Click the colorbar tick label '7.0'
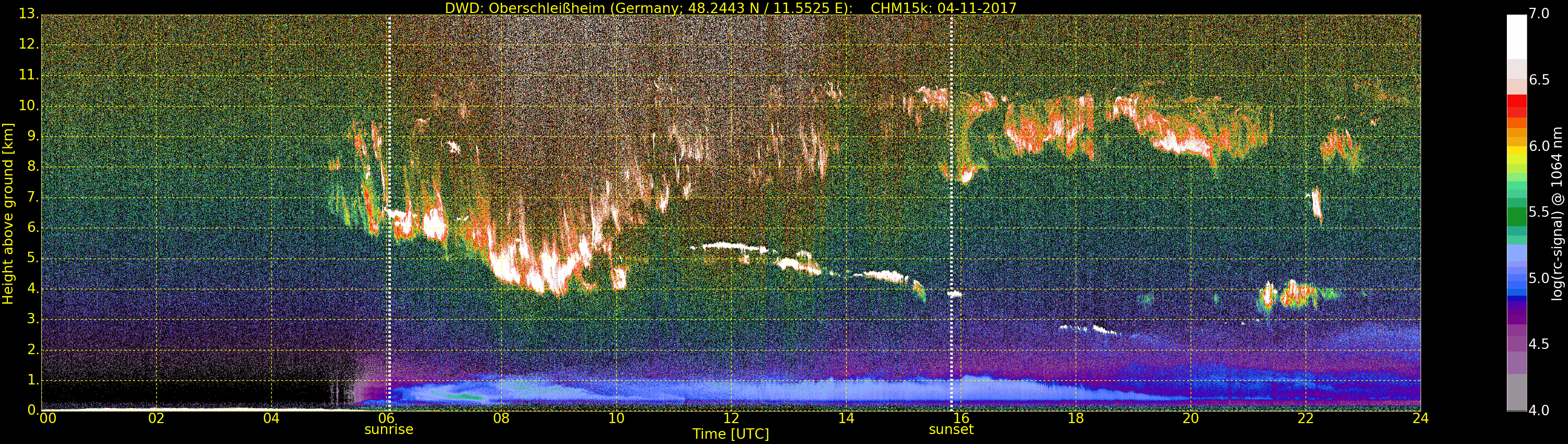The image size is (1568, 444). coord(1539,14)
